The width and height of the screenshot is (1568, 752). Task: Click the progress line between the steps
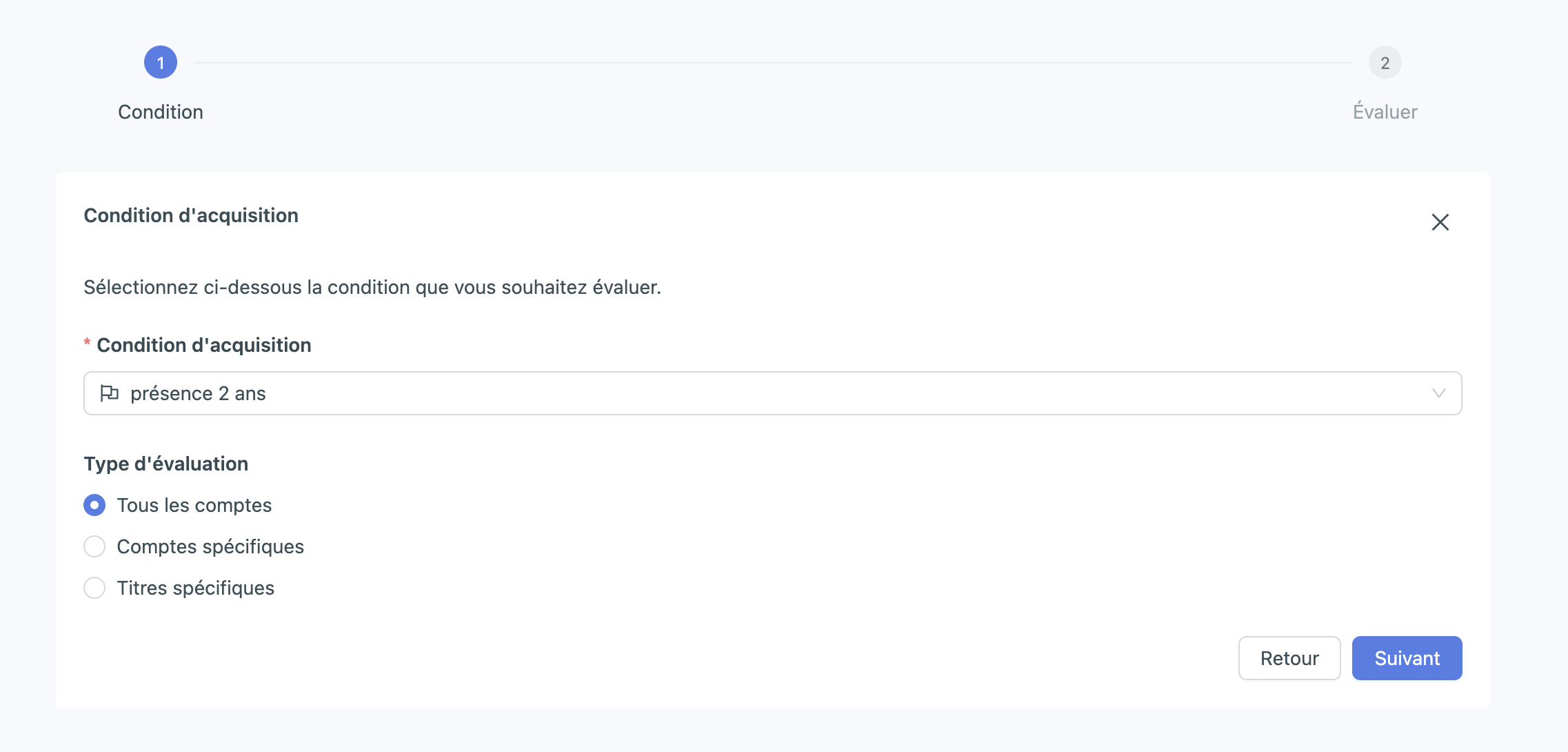(x=772, y=63)
